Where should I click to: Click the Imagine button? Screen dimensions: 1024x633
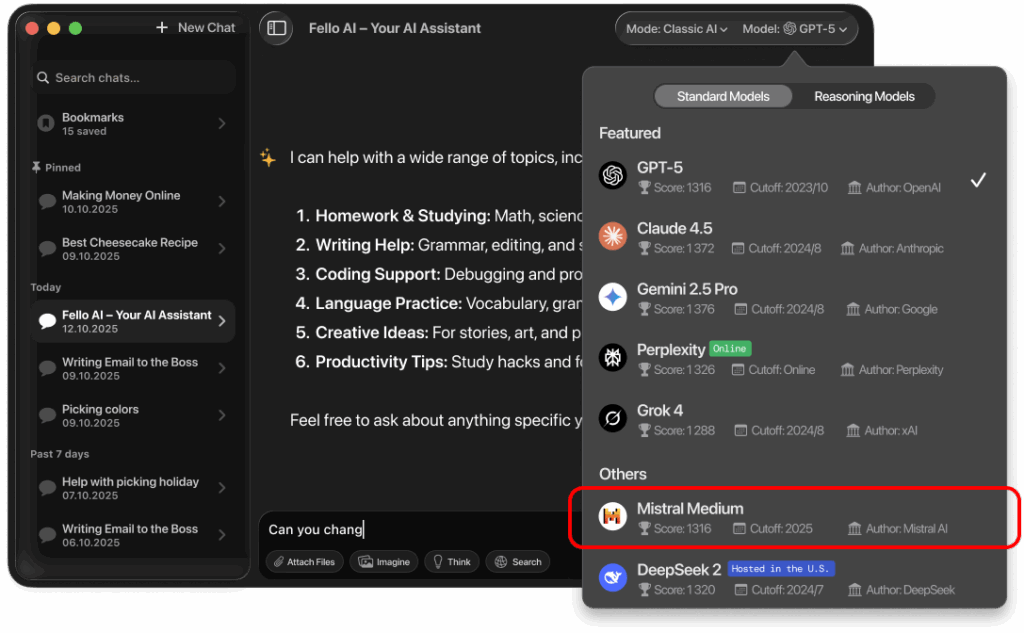(x=384, y=562)
